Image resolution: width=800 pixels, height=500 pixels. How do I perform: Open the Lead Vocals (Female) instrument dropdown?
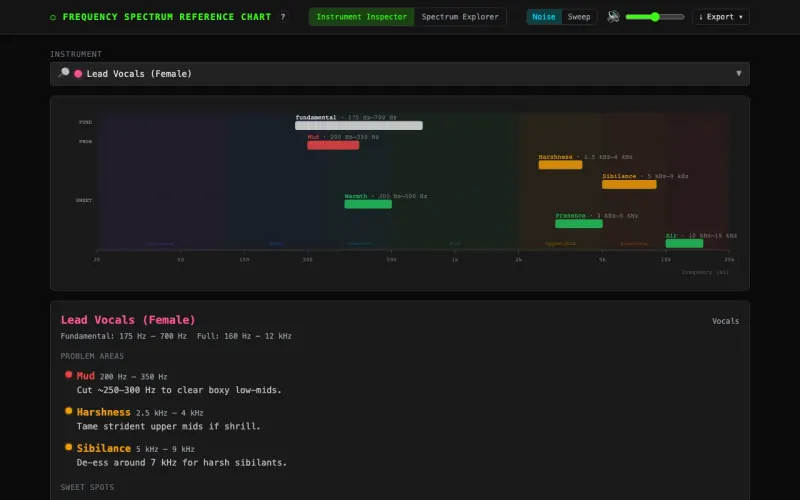(x=399, y=74)
